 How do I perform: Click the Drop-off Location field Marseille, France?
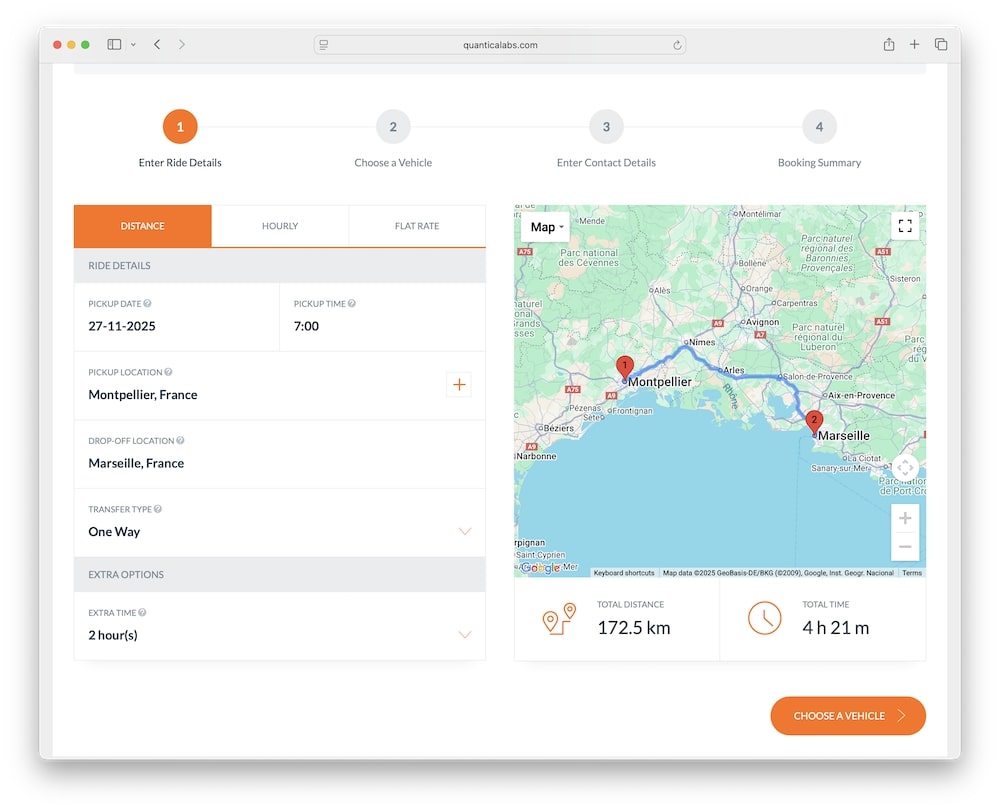pyautogui.click(x=280, y=454)
